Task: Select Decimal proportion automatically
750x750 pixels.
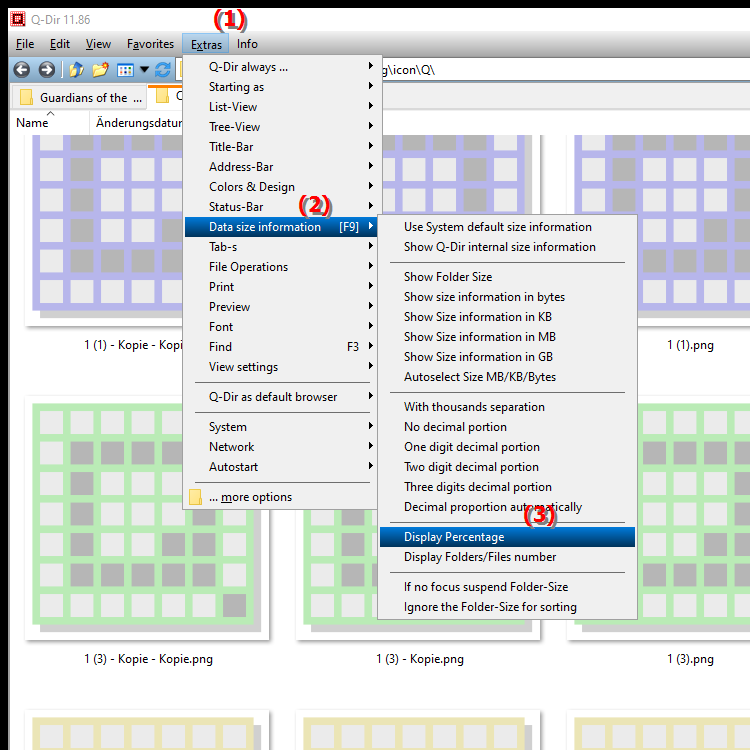Action: 507,507
